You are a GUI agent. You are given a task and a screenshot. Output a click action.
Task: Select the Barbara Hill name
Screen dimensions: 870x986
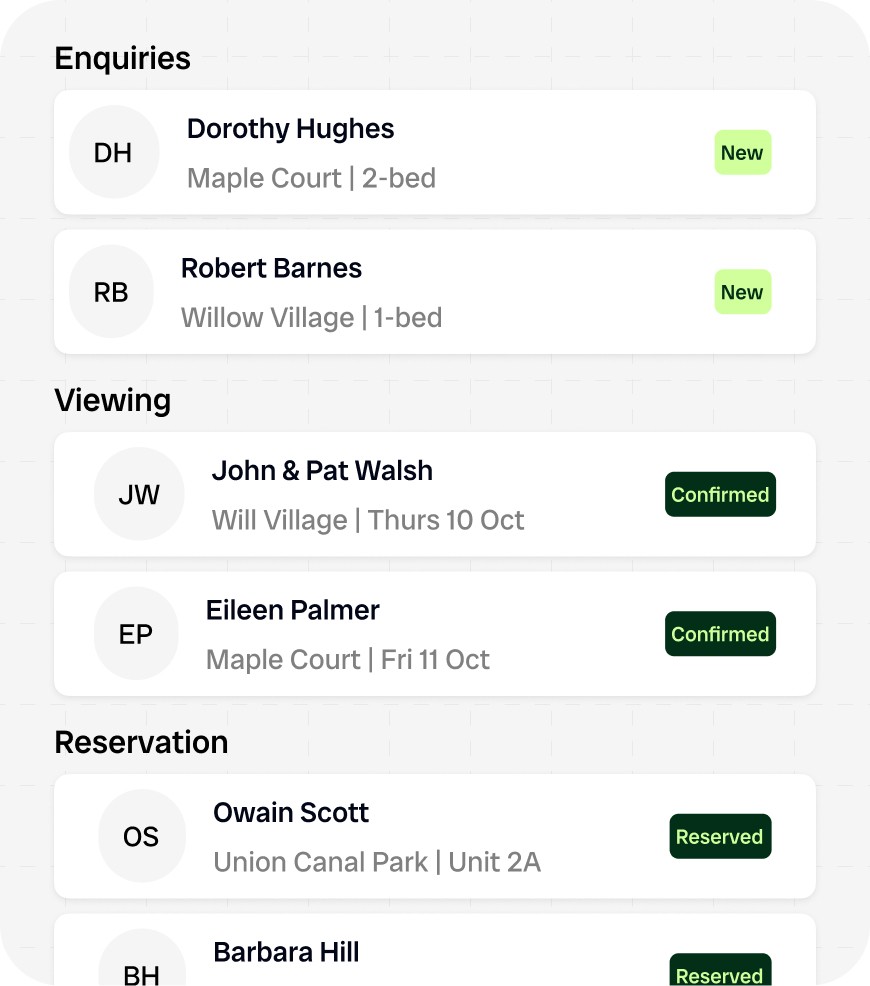286,952
